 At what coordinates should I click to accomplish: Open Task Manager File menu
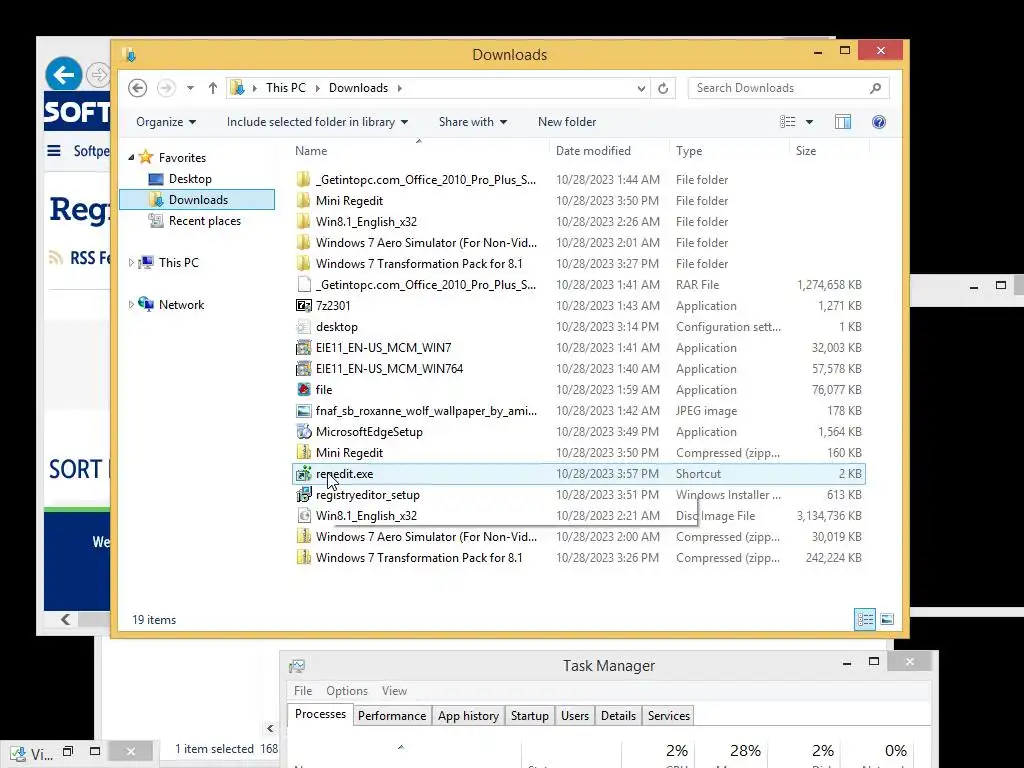(302, 691)
